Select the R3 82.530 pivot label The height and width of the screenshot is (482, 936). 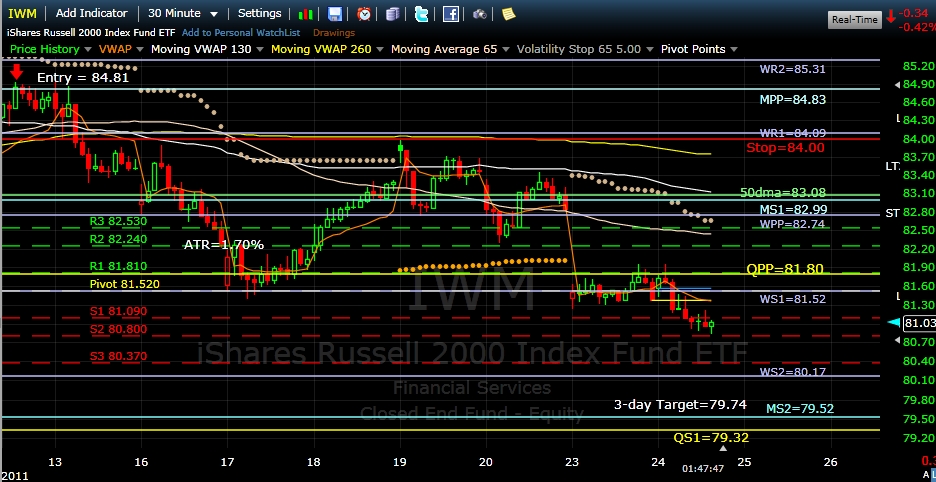coord(118,221)
